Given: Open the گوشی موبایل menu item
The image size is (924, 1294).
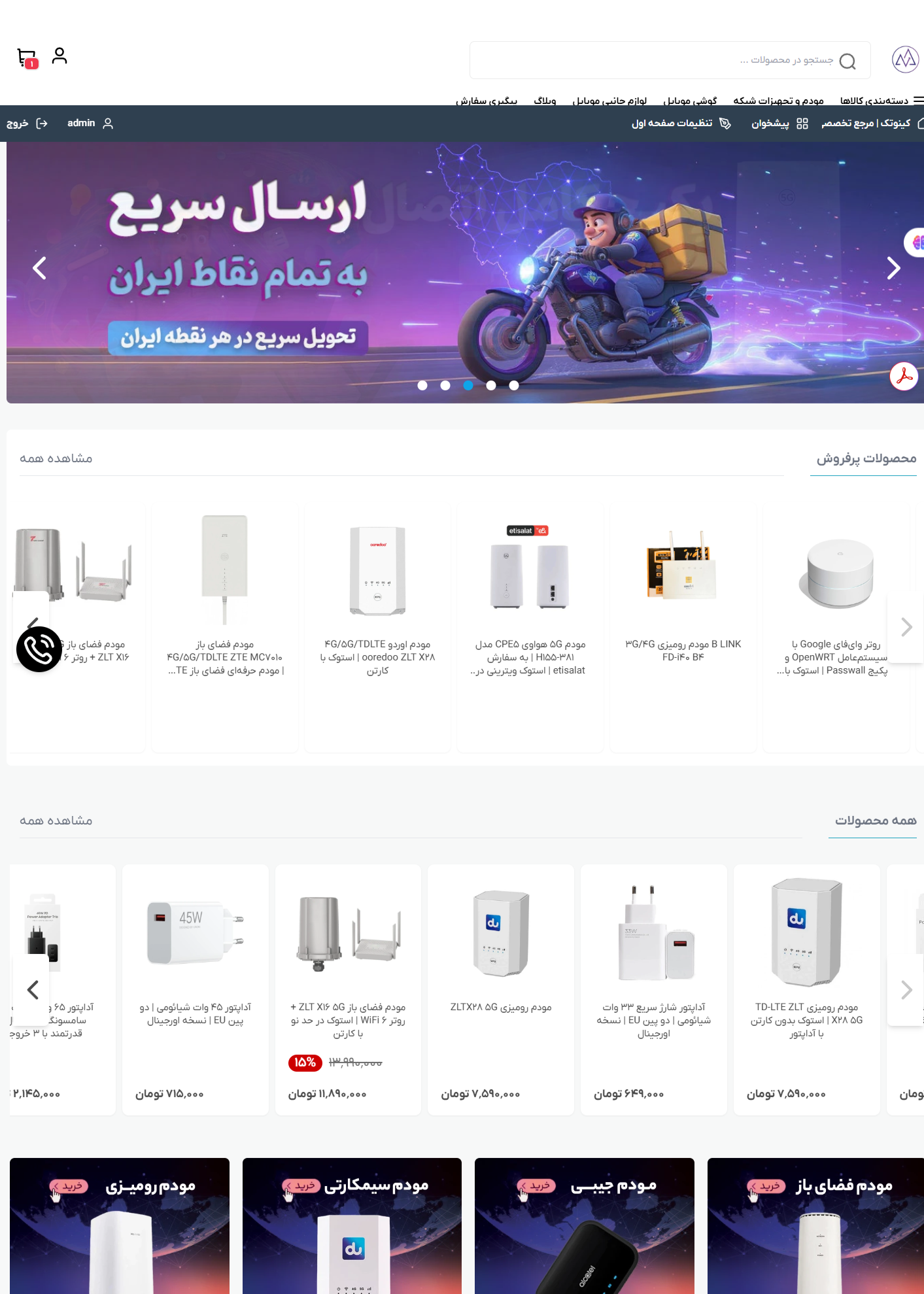Looking at the screenshot, I should tap(690, 101).
